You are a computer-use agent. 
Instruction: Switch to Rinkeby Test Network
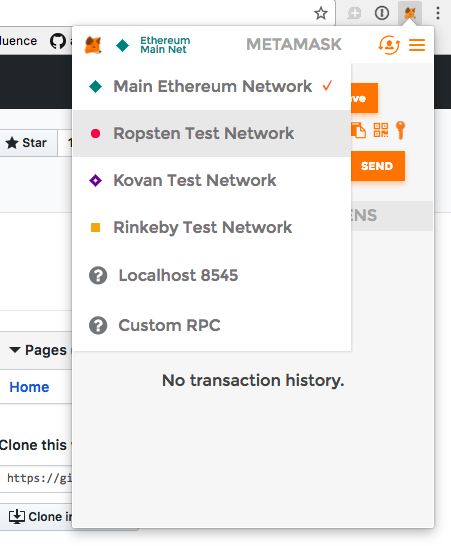212,227
